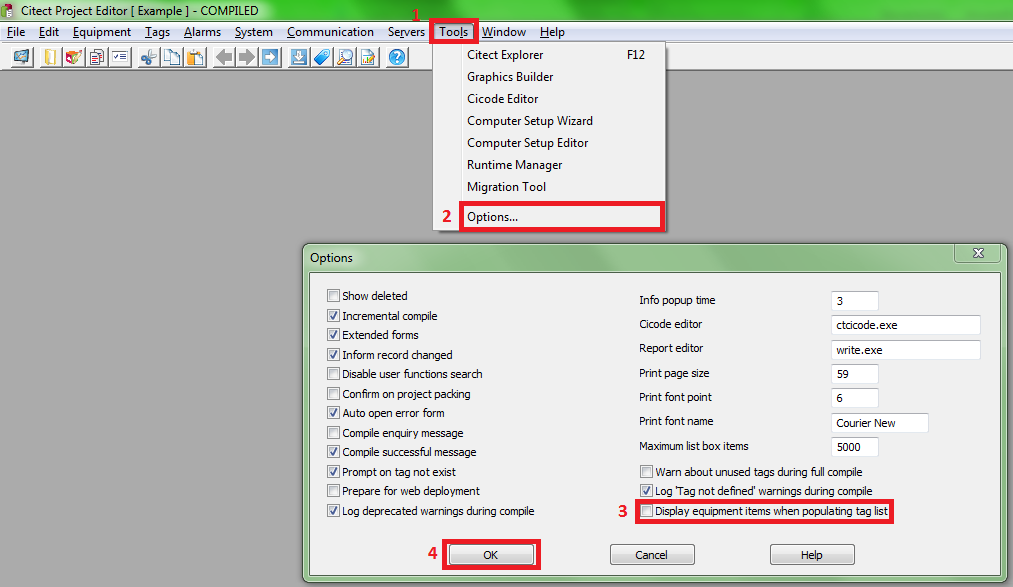Click the chart with pencil icon
This screenshot has width=1013, height=587.
[x=368, y=57]
